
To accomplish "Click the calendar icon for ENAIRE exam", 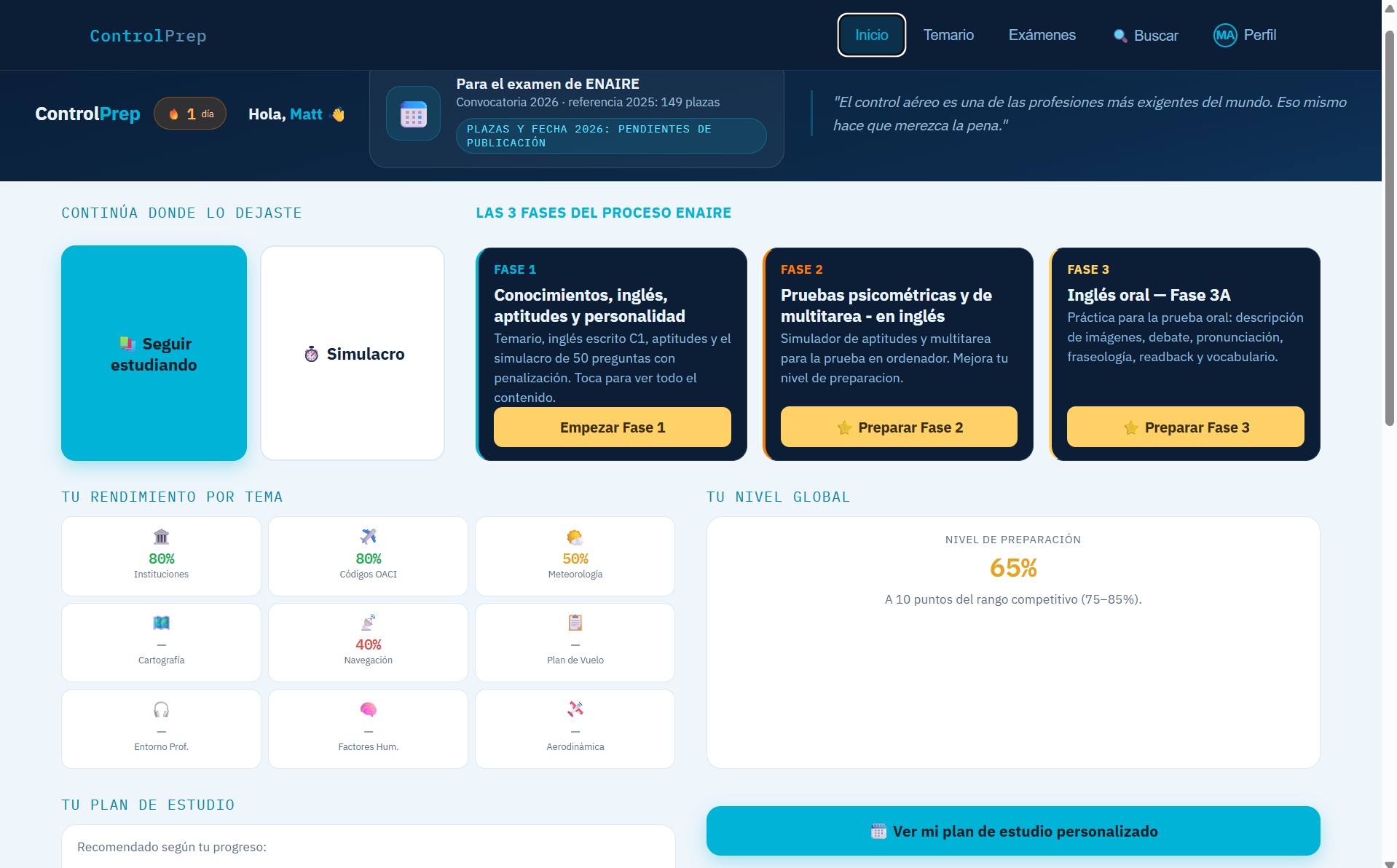I will [413, 114].
